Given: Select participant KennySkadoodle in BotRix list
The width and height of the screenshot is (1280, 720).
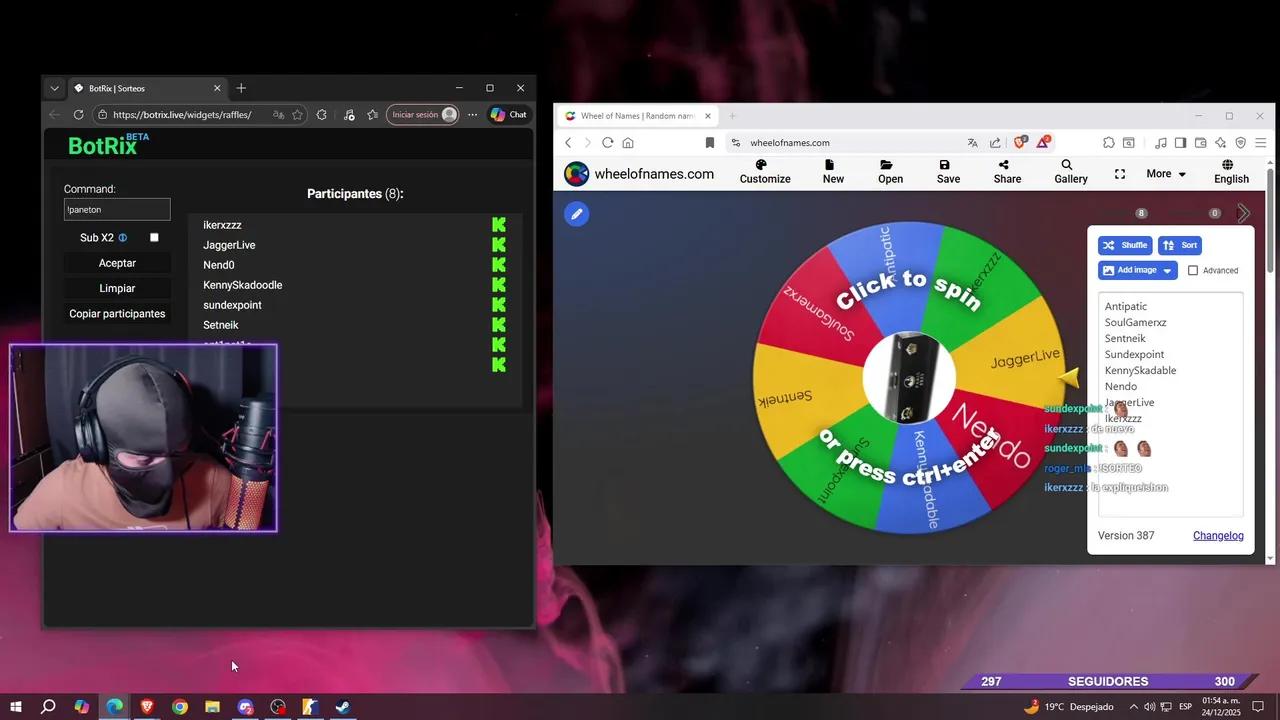Looking at the screenshot, I should point(242,285).
